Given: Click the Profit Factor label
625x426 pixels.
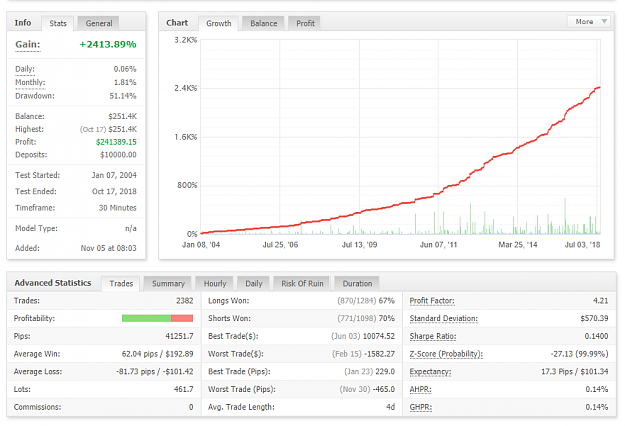Looking at the screenshot, I should [x=432, y=301].
